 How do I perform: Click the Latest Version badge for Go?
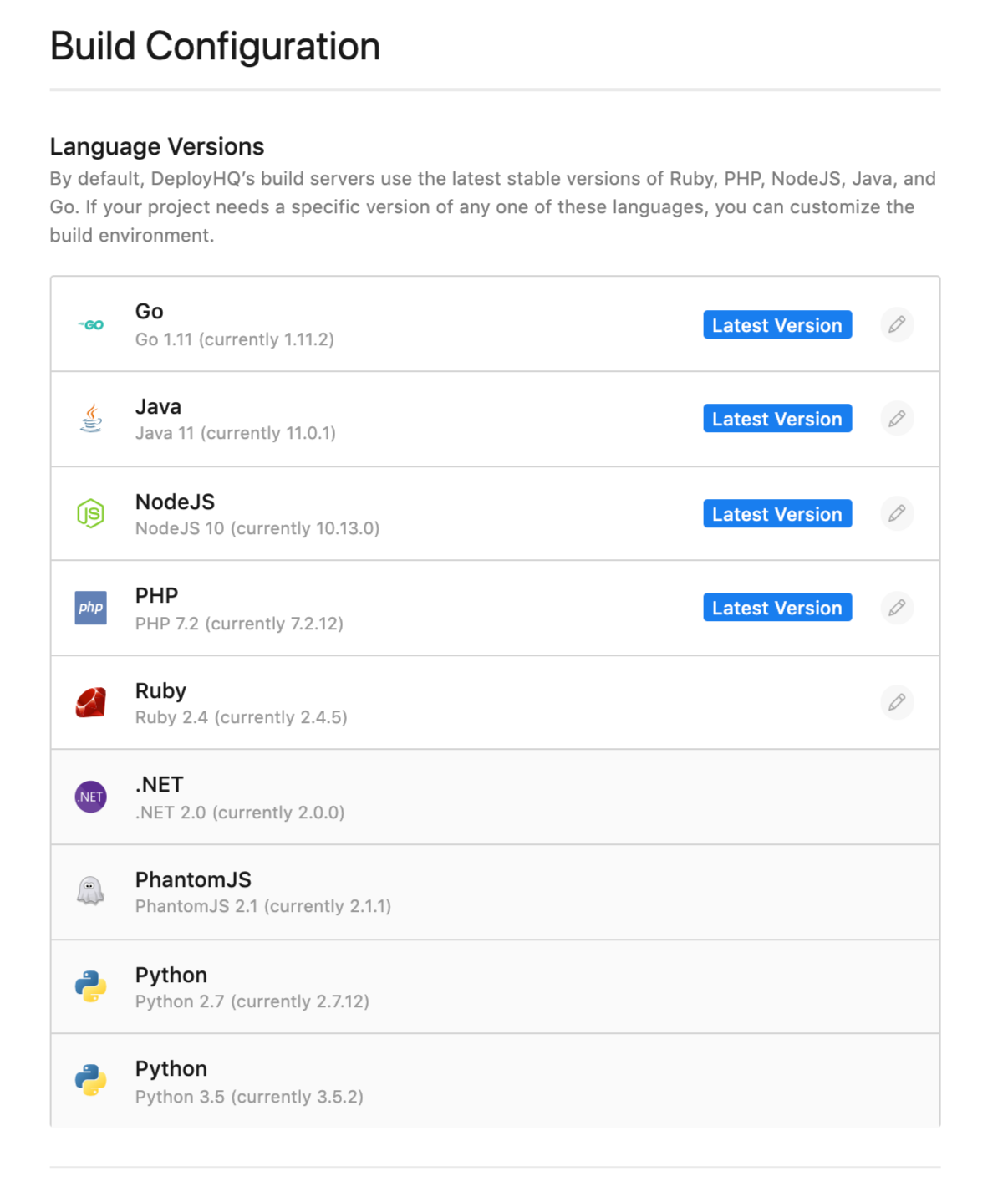(x=776, y=324)
